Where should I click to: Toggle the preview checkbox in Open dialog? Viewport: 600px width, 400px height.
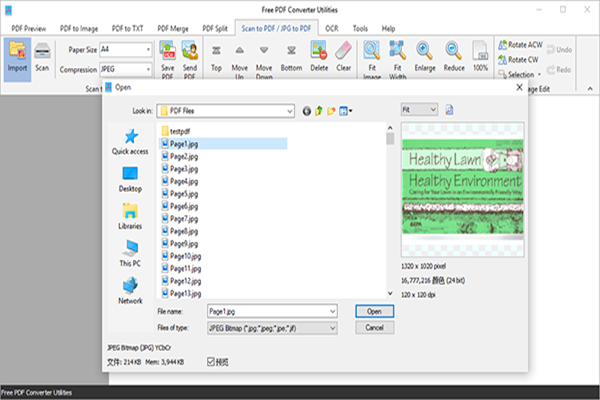click(x=210, y=360)
